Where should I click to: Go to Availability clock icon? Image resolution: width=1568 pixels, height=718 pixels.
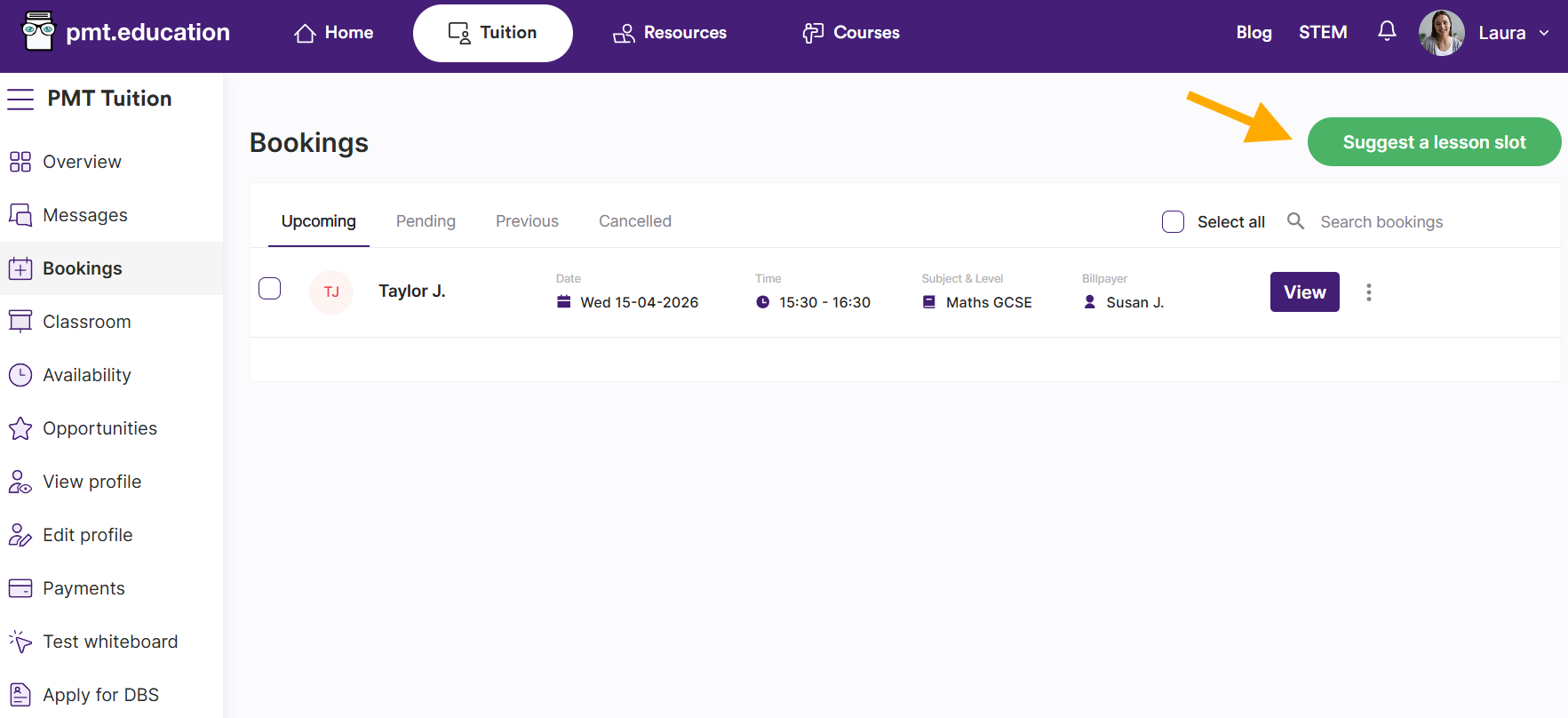point(20,375)
